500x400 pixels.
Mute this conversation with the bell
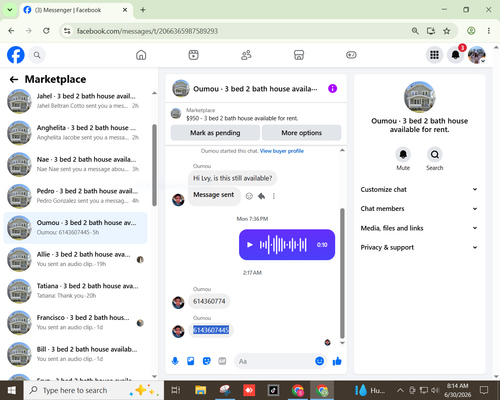coord(403,155)
